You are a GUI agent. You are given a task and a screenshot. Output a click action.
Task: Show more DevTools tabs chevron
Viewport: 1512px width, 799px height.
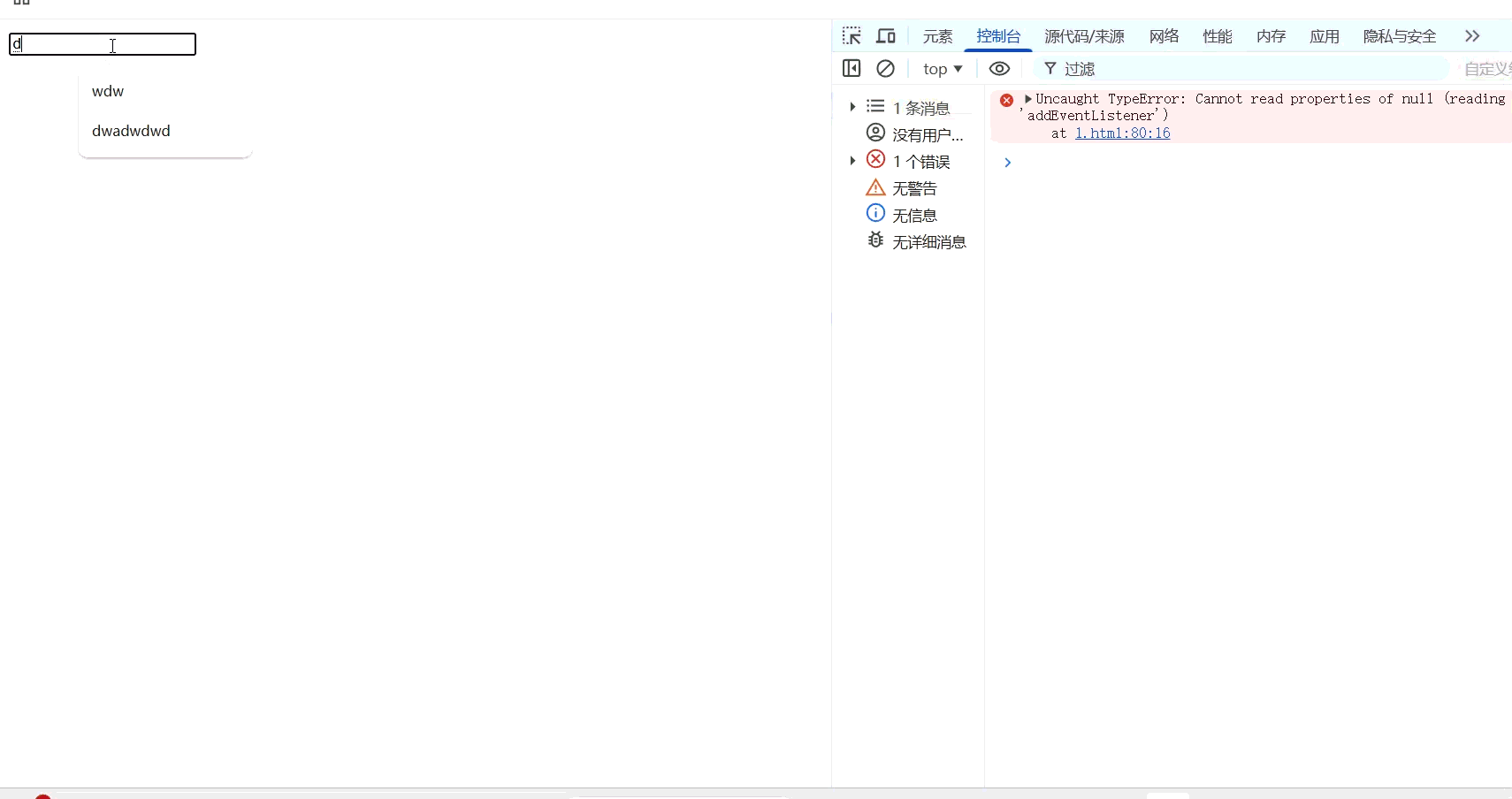tap(1472, 36)
